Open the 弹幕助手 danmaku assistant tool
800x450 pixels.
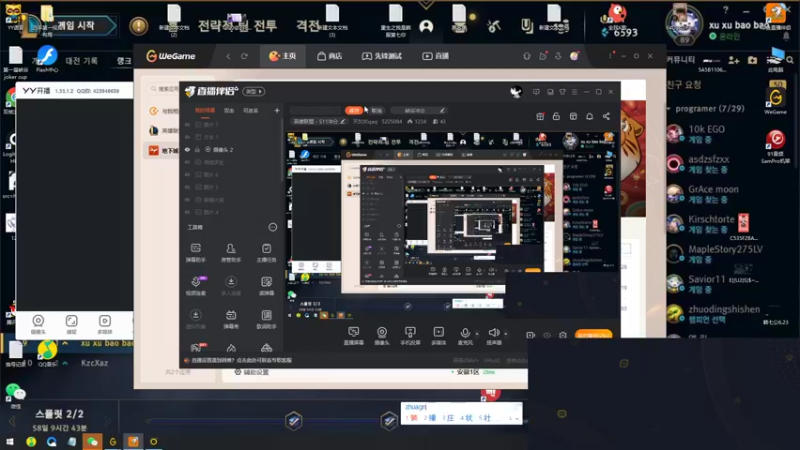point(195,253)
